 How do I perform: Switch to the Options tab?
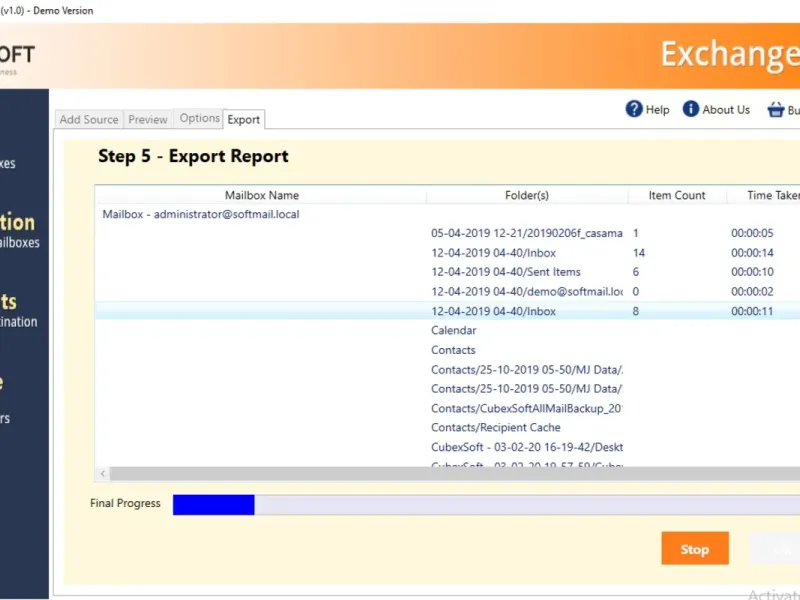(x=199, y=118)
